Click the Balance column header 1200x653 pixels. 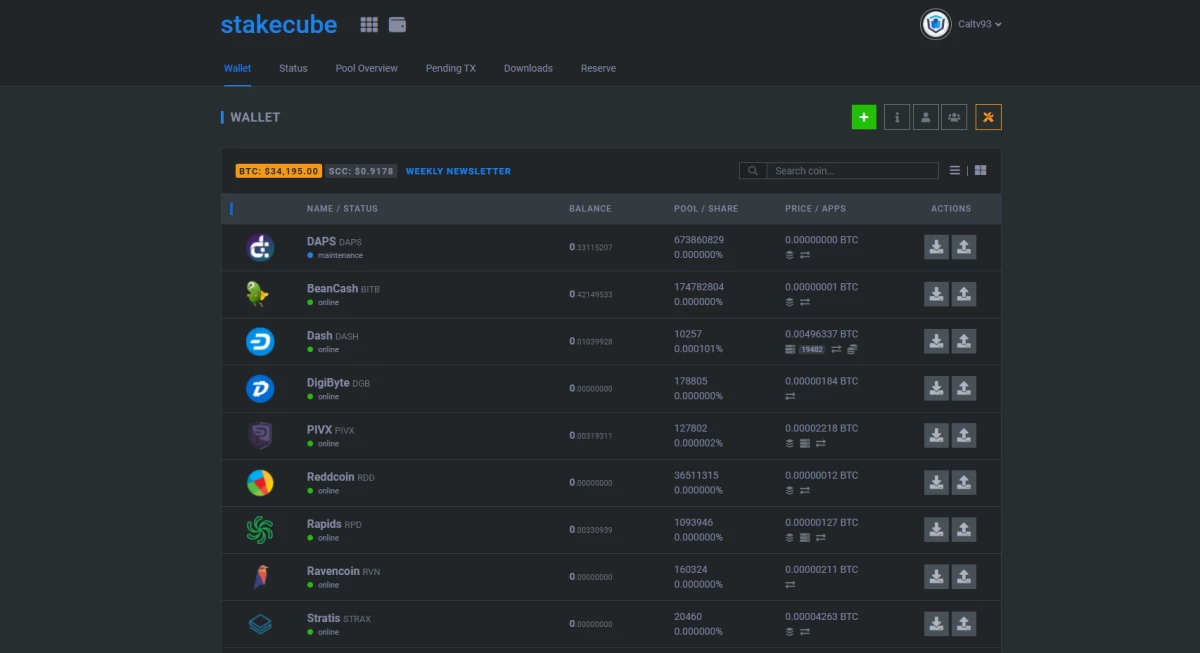pyautogui.click(x=590, y=209)
